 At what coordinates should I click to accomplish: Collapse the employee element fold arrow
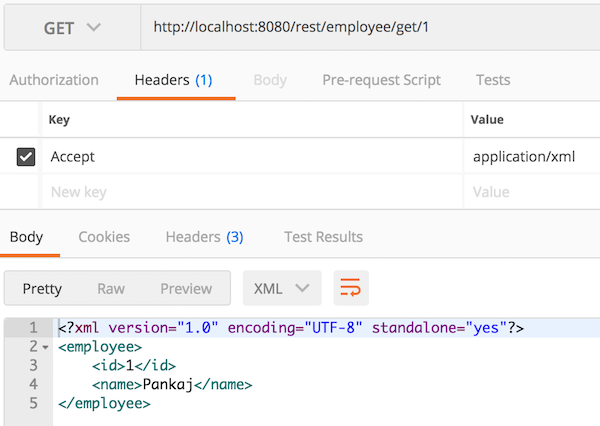[46, 347]
